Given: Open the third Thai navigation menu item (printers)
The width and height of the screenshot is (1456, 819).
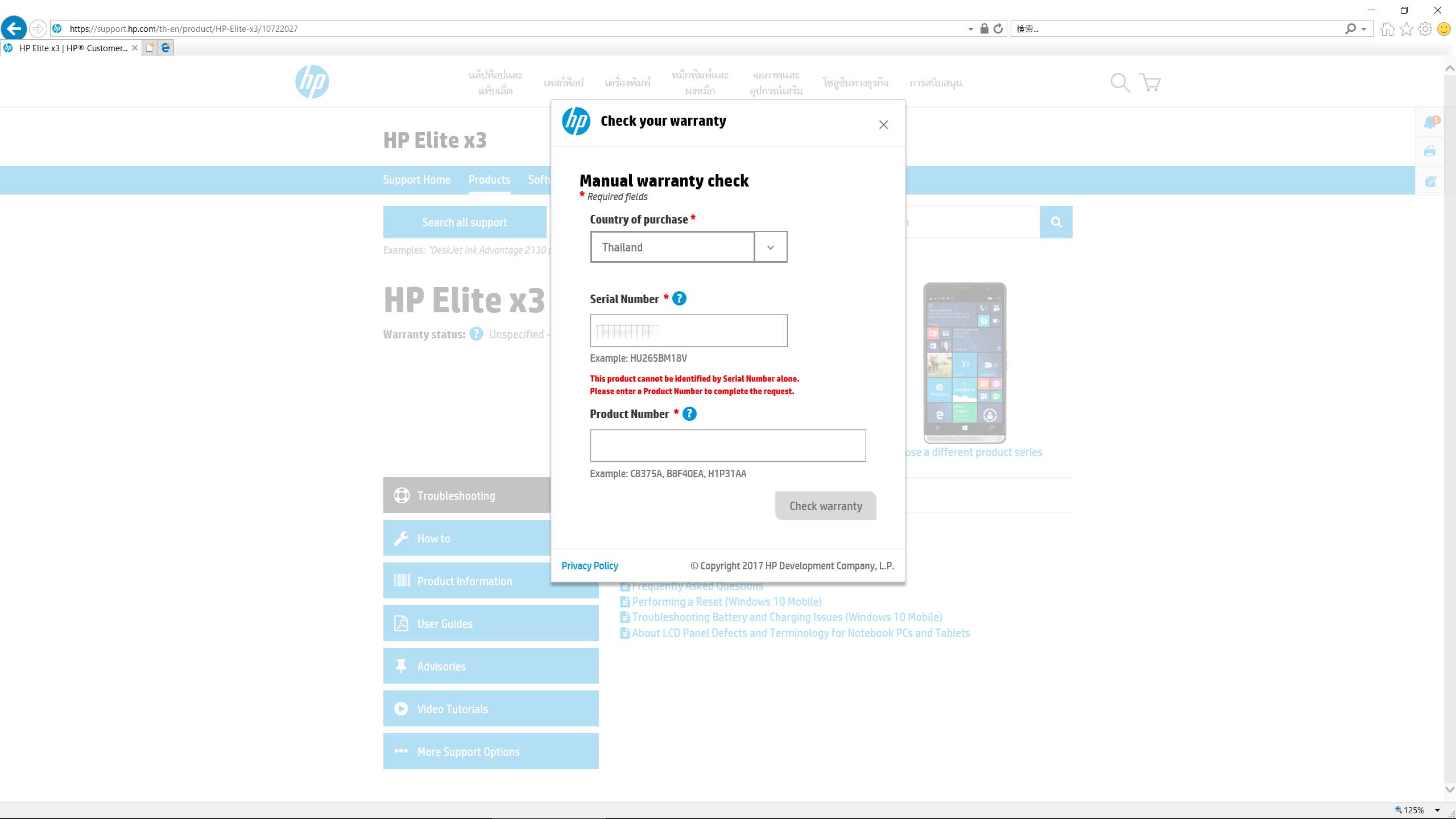Looking at the screenshot, I should click(x=627, y=83).
